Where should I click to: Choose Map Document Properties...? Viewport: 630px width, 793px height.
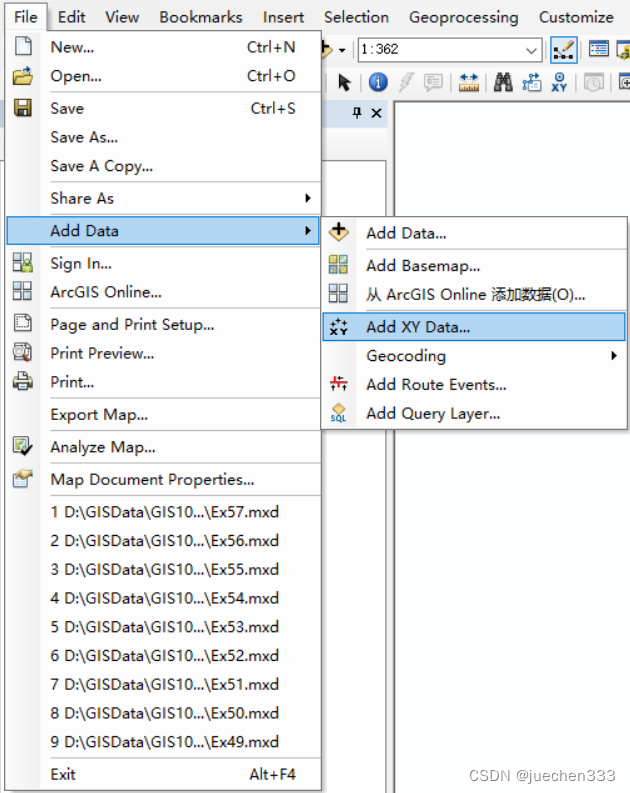(x=164, y=479)
